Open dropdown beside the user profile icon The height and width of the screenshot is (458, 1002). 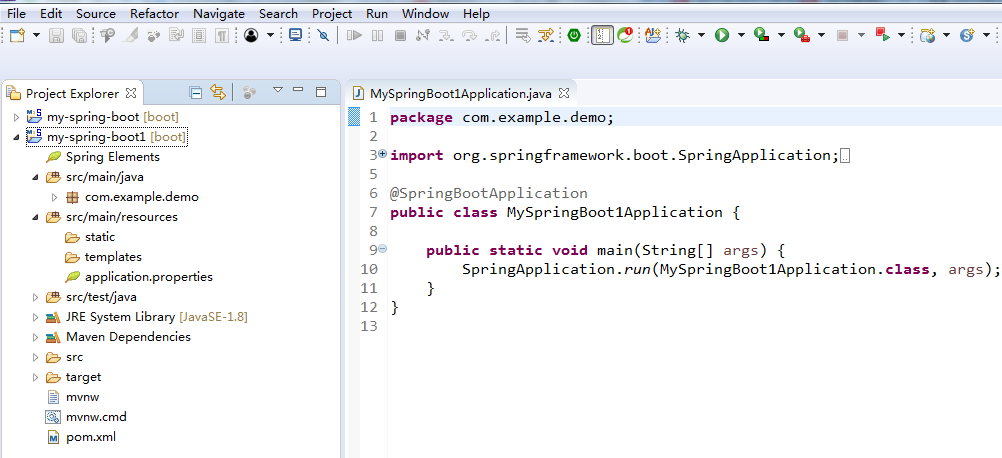pos(270,36)
